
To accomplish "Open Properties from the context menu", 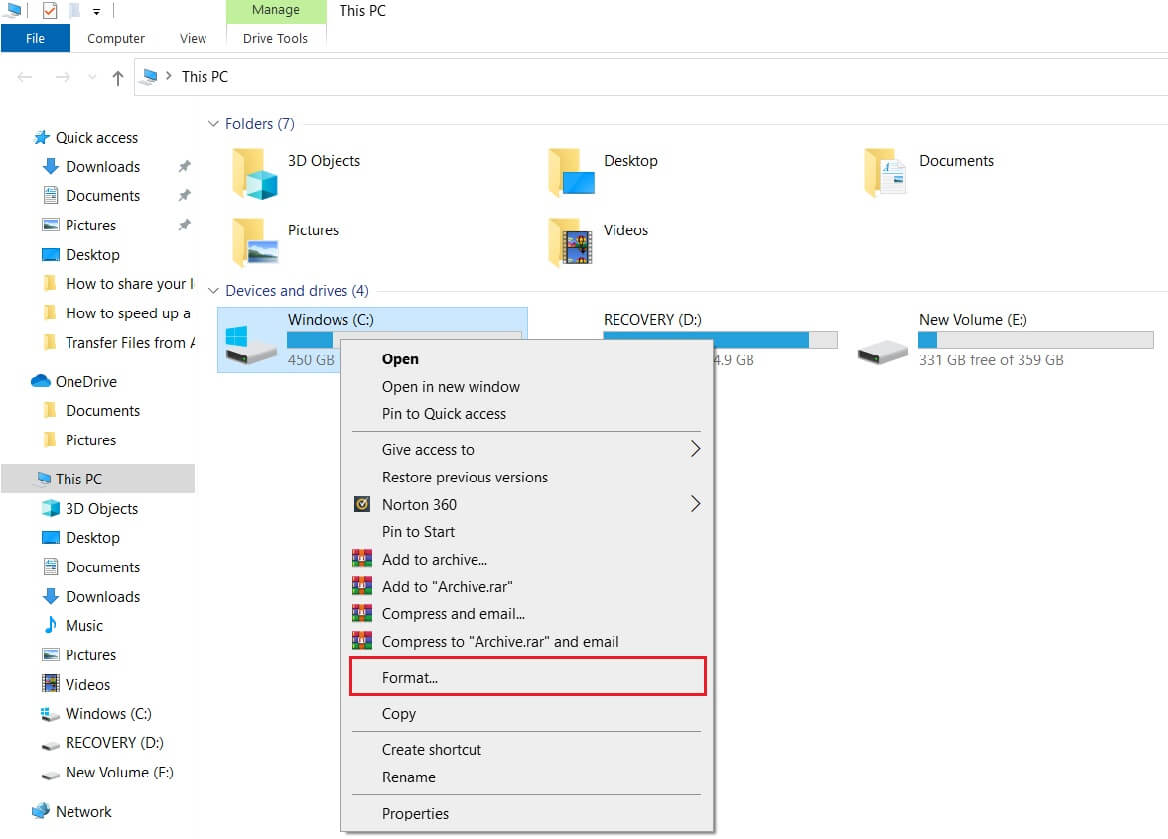I will 527,814.
